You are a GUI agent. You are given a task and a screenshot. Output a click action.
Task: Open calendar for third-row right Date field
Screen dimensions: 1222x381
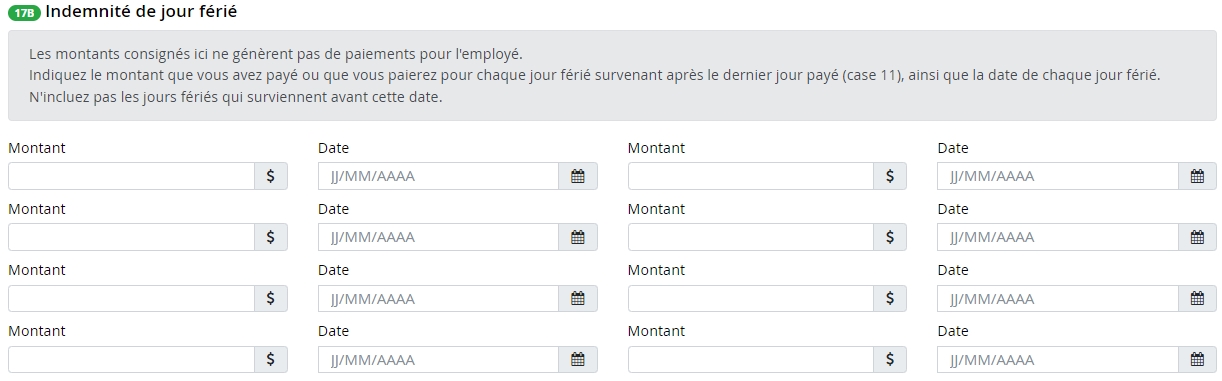1197,298
